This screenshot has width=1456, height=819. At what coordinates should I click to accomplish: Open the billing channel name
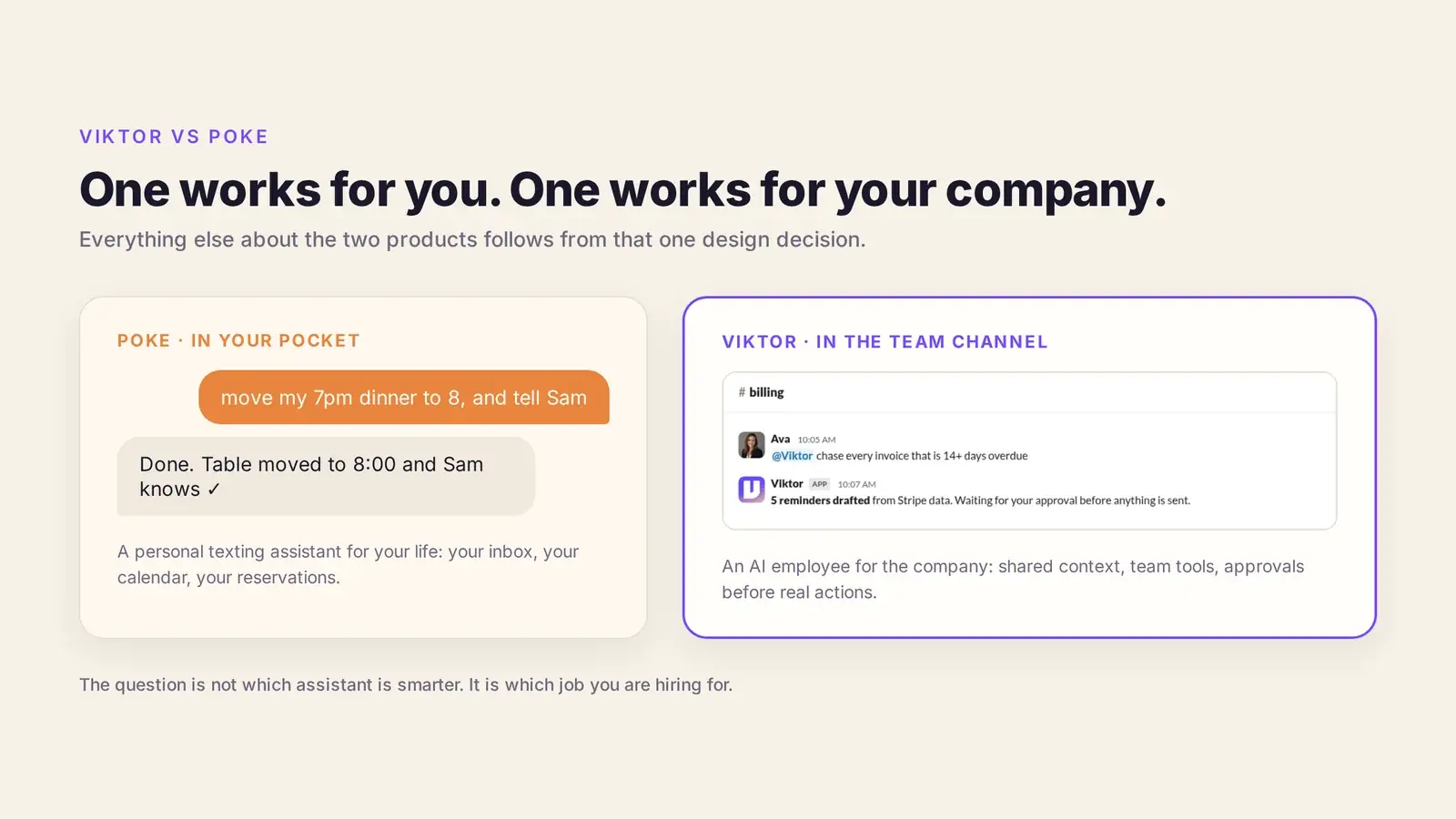click(766, 392)
